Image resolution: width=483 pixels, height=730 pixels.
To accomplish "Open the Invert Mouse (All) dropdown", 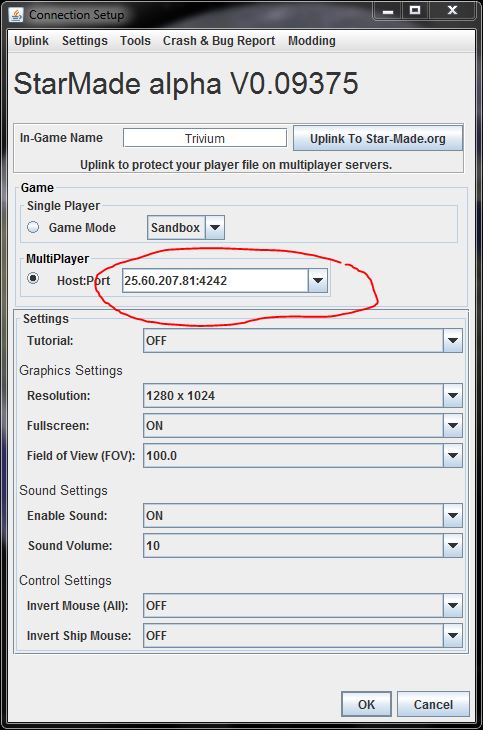I will (x=303, y=606).
